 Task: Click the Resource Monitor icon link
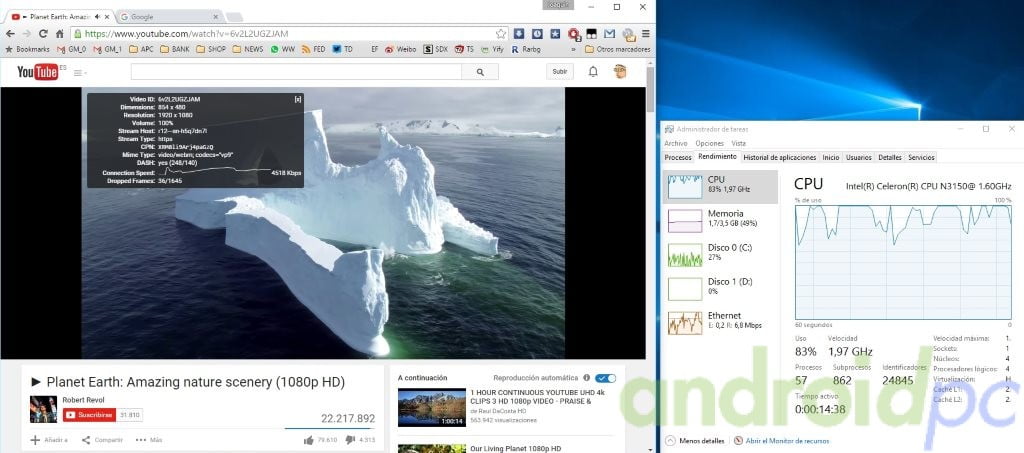pos(739,441)
